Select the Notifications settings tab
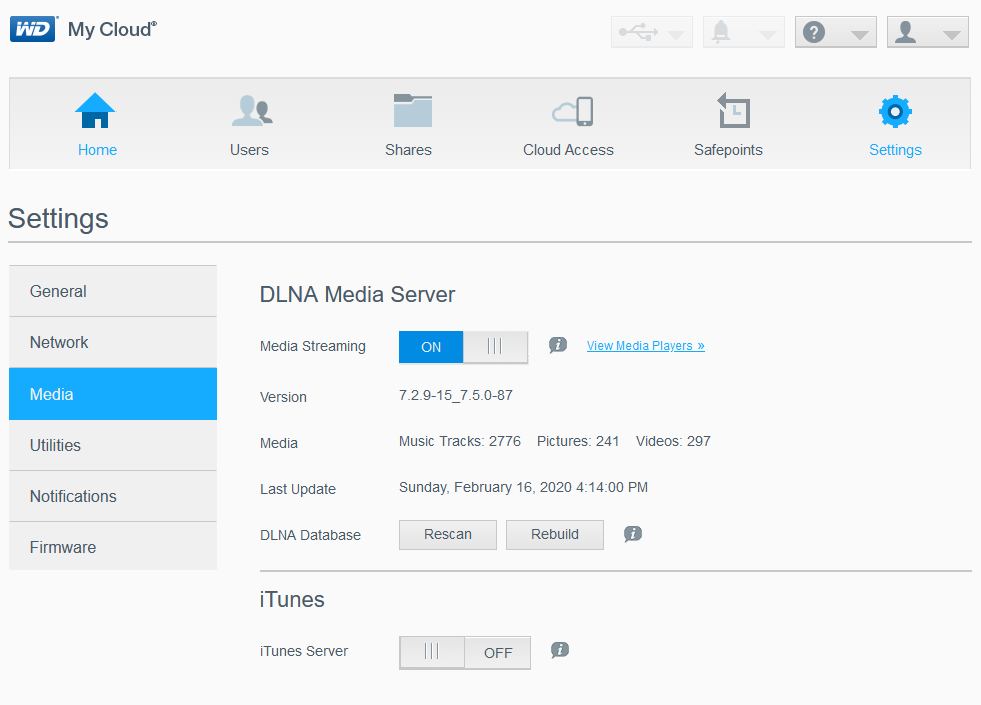Screen dimensions: 981x705 pyautogui.click(x=113, y=496)
